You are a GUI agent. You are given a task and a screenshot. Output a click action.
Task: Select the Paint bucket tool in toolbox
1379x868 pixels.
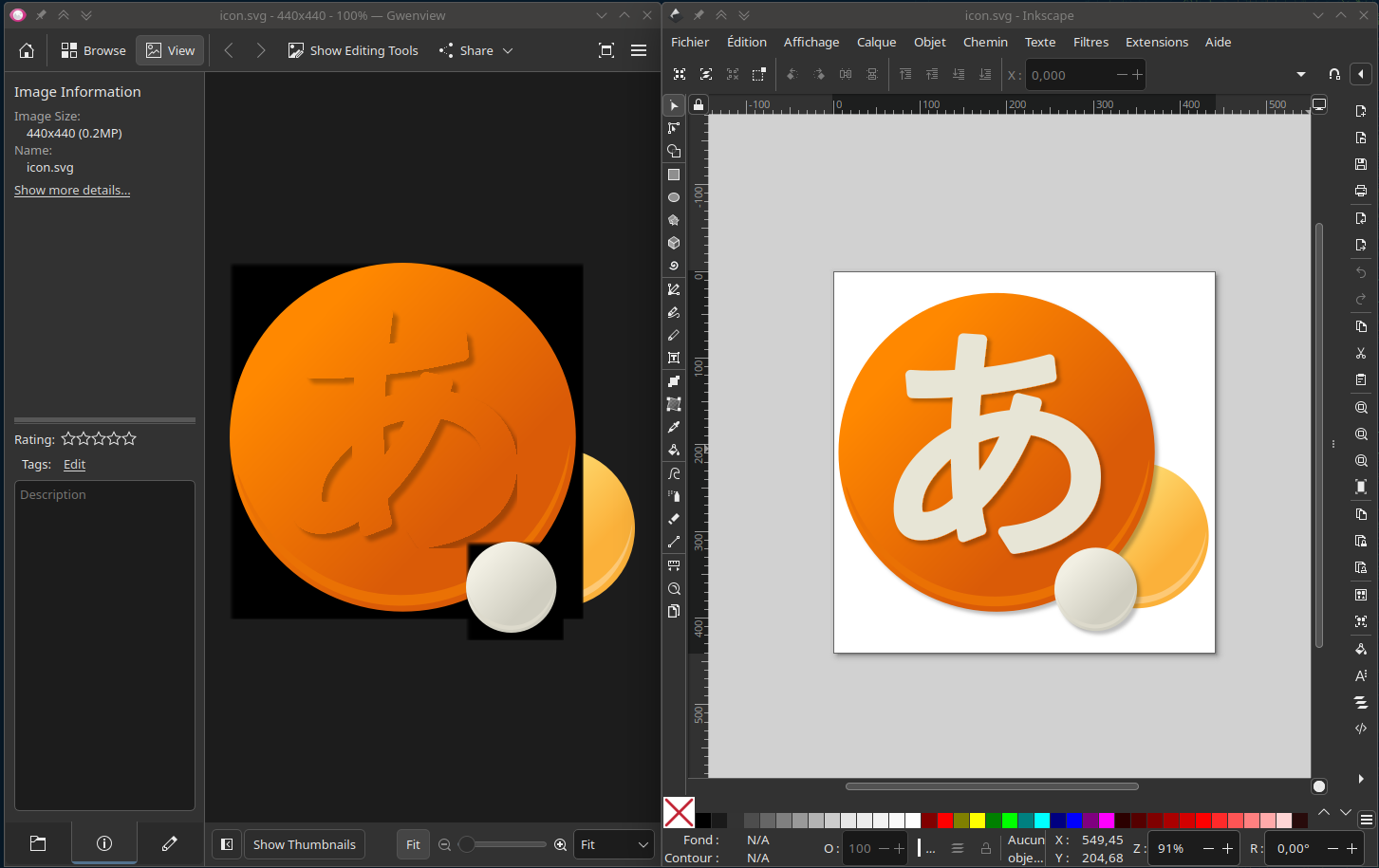[x=674, y=450]
